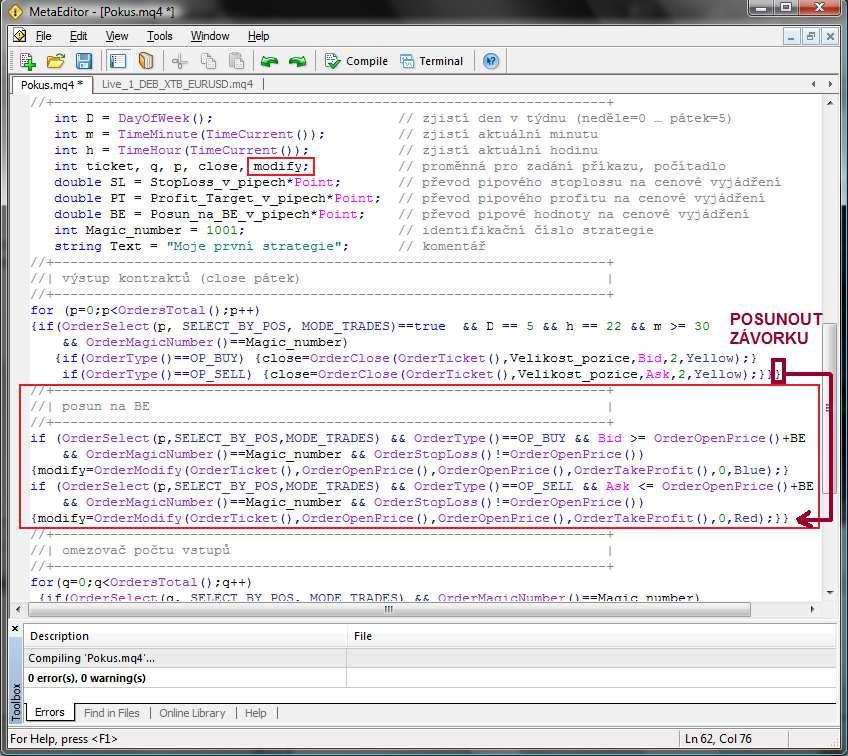848x756 pixels.
Task: Compile the current Pokus.mq4 file
Action: click(356, 61)
